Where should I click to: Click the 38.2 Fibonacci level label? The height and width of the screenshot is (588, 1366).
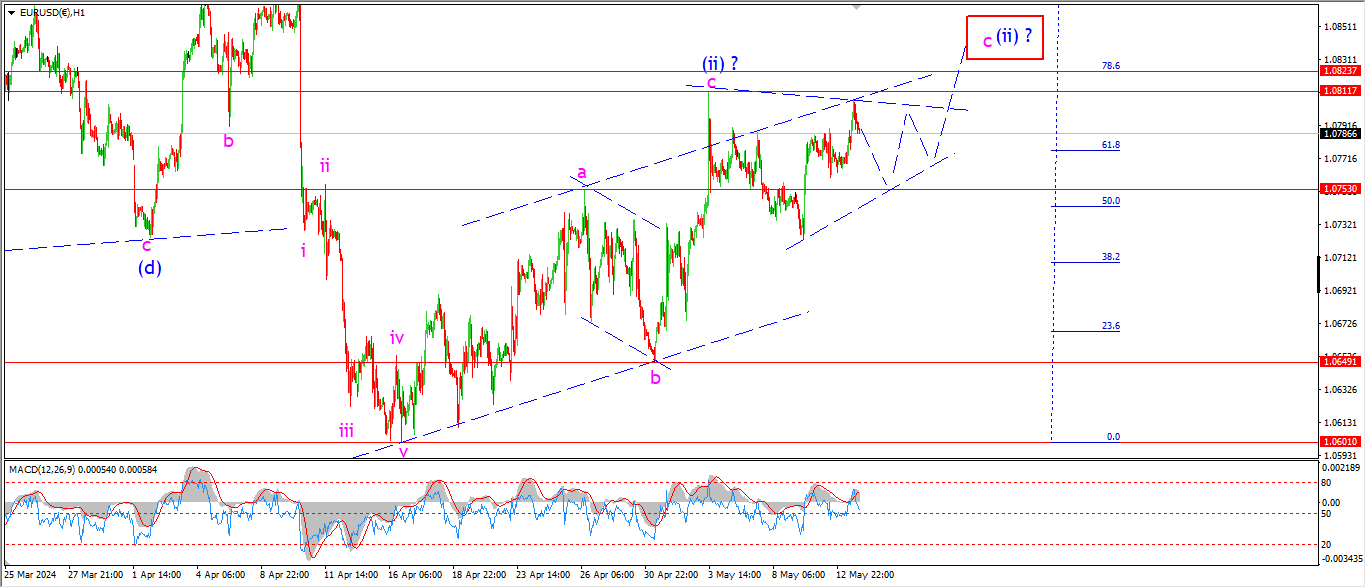[1110, 257]
